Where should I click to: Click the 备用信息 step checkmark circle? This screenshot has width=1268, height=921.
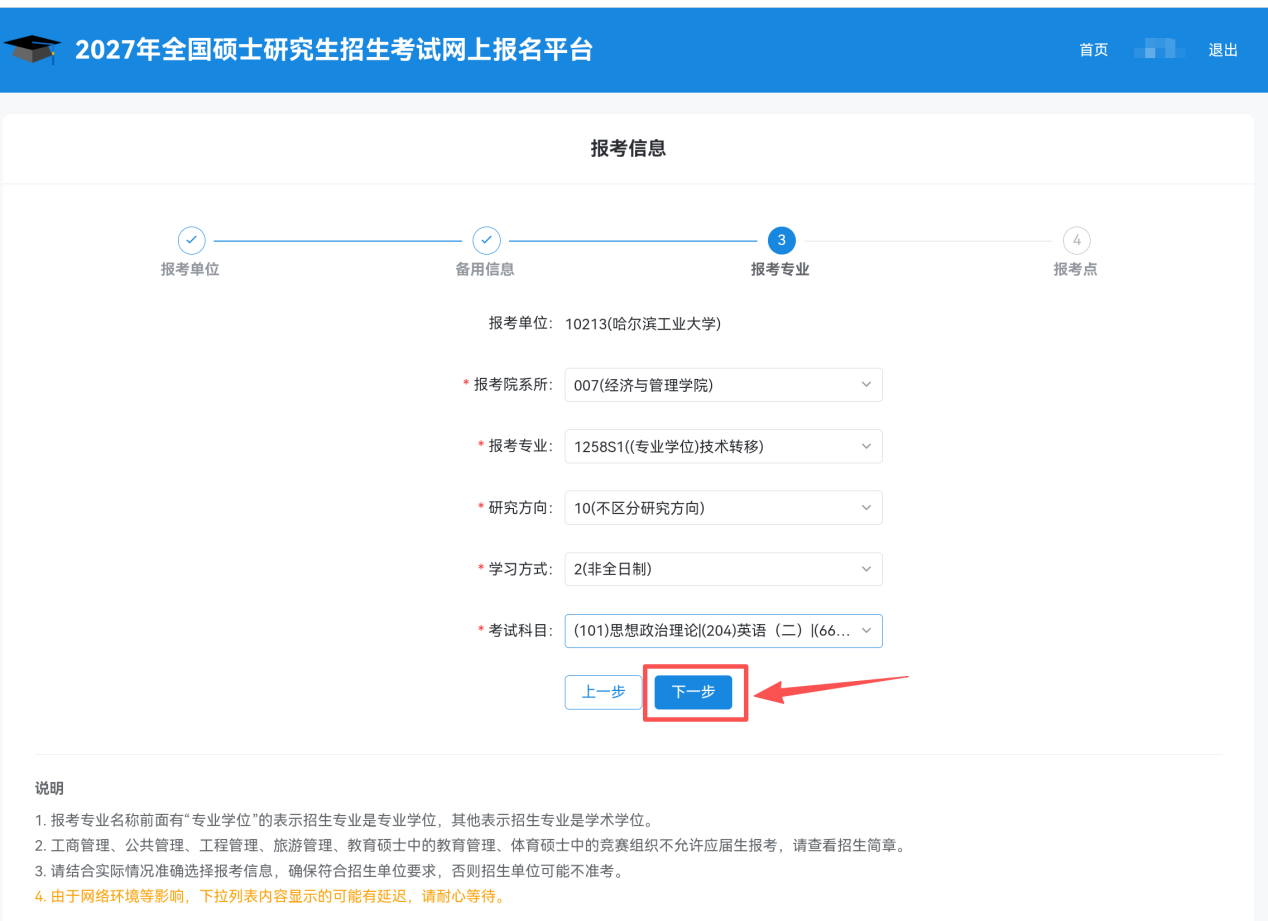(x=486, y=240)
